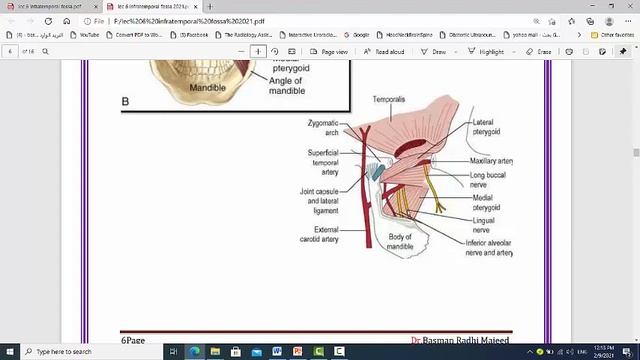This screenshot has width=640, height=360.
Task: Open the green Camtasia taskbar icon
Action: click(x=318, y=351)
